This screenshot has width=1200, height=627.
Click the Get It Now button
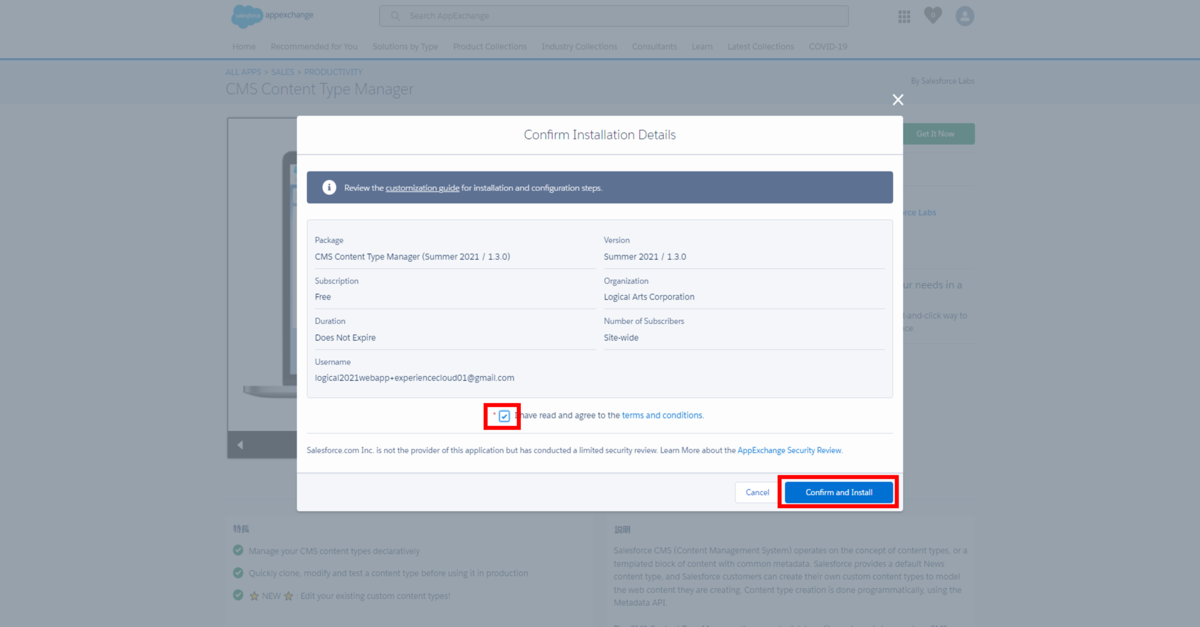(936, 134)
